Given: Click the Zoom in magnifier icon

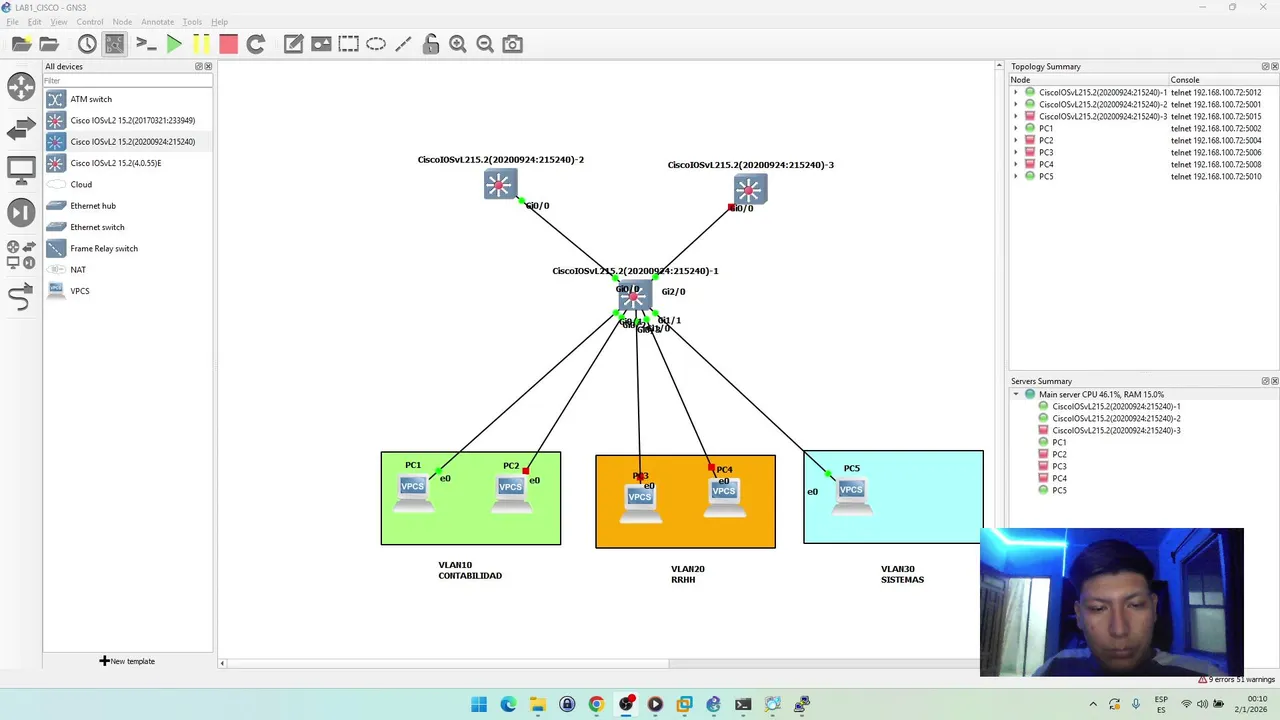Looking at the screenshot, I should pos(458,44).
